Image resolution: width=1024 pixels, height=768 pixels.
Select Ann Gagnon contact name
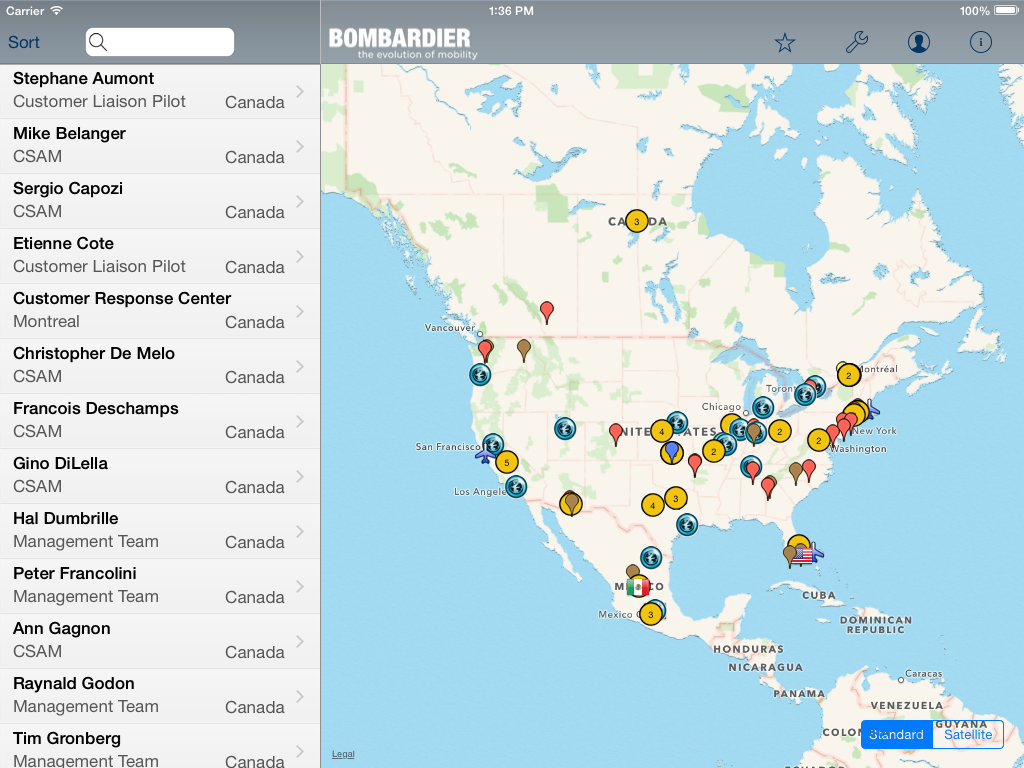coord(62,629)
